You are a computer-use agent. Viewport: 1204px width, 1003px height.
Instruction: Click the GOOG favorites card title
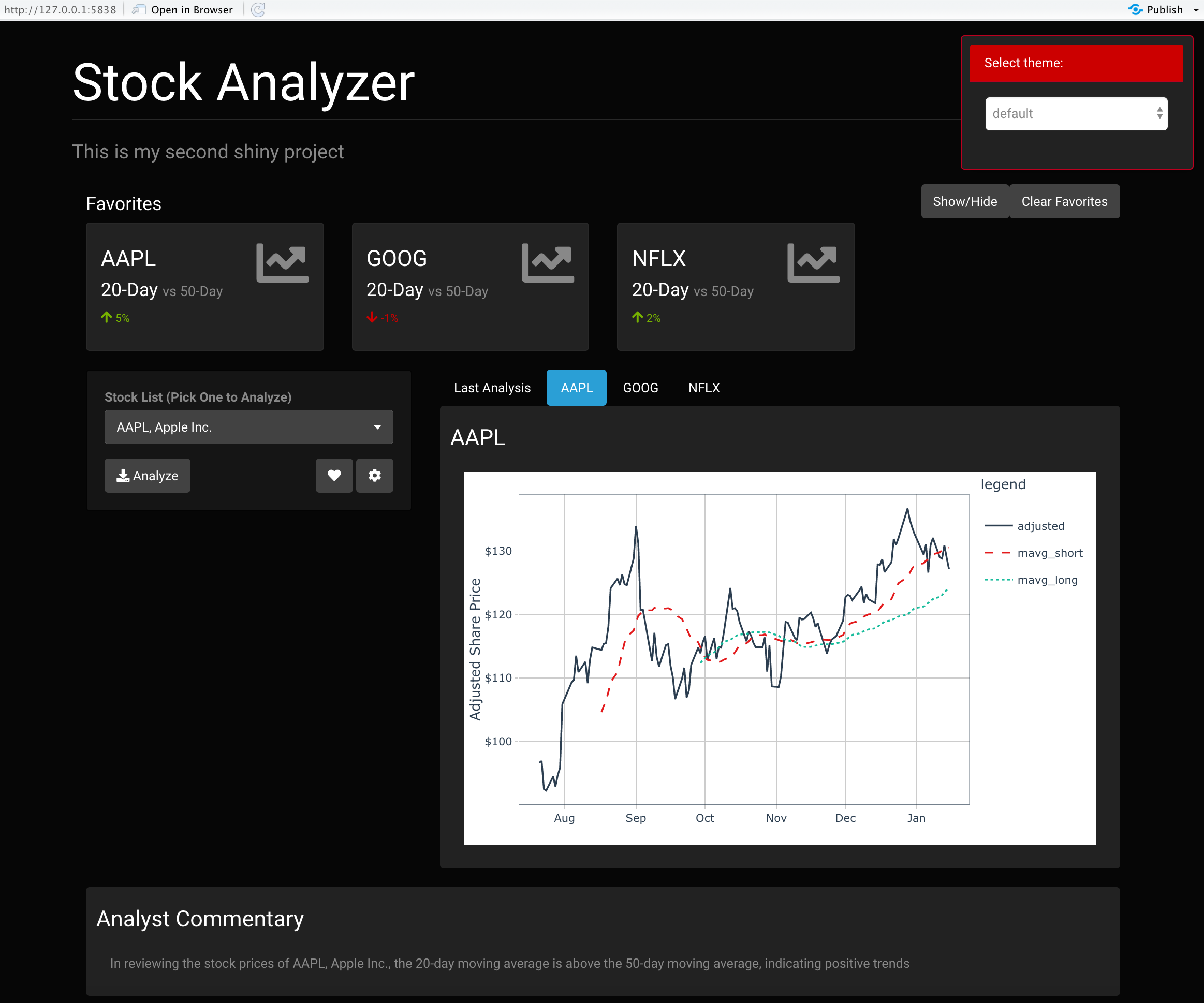tap(397, 258)
